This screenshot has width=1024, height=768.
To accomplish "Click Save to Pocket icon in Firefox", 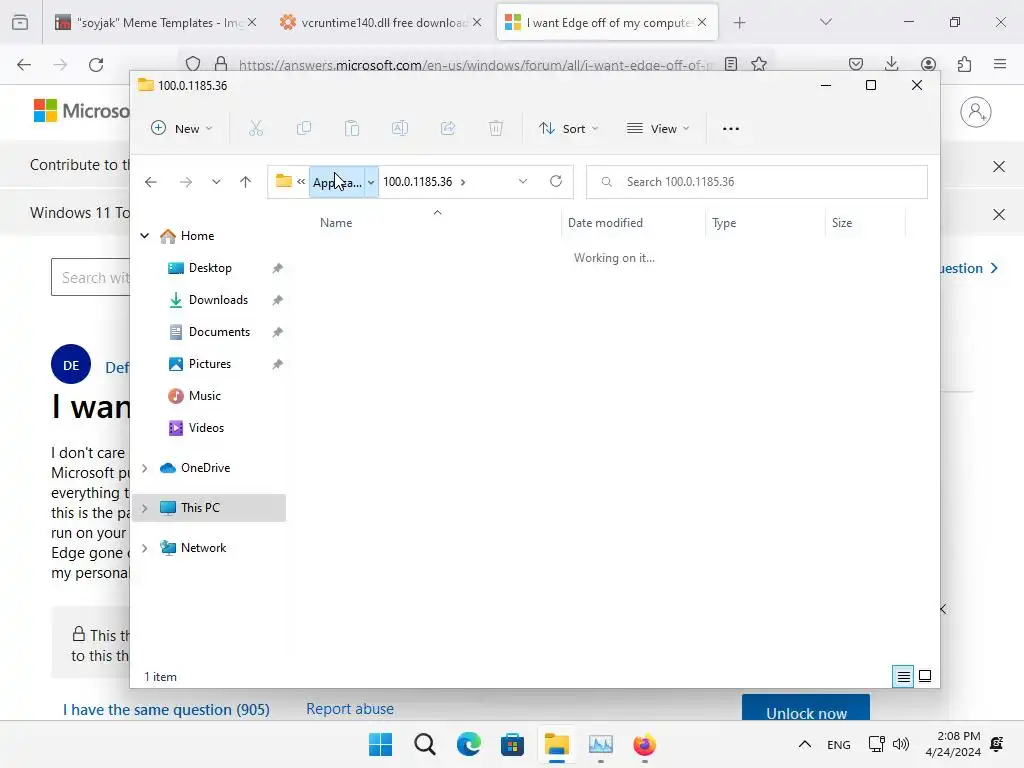I will click(856, 63).
